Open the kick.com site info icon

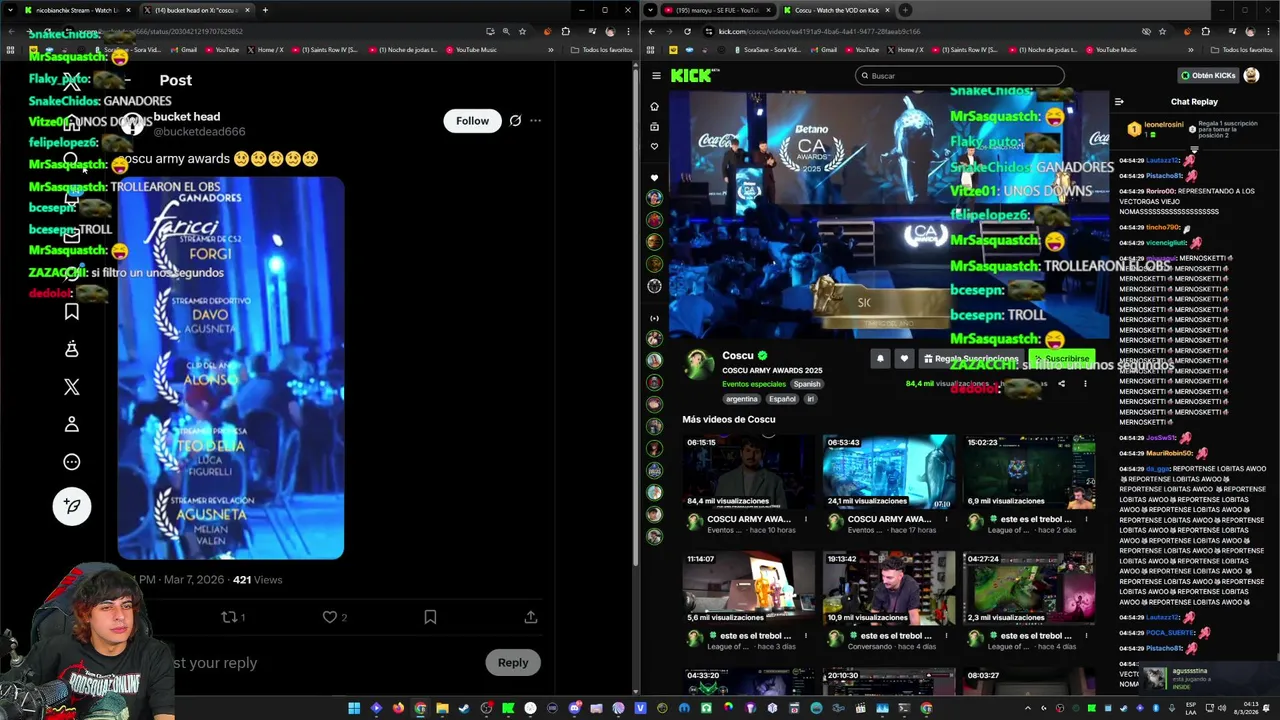(x=709, y=31)
